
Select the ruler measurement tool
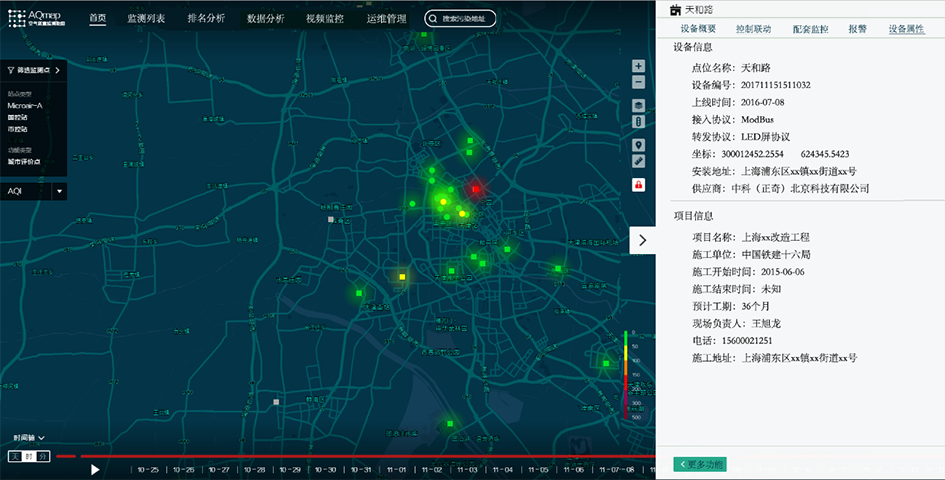[639, 161]
